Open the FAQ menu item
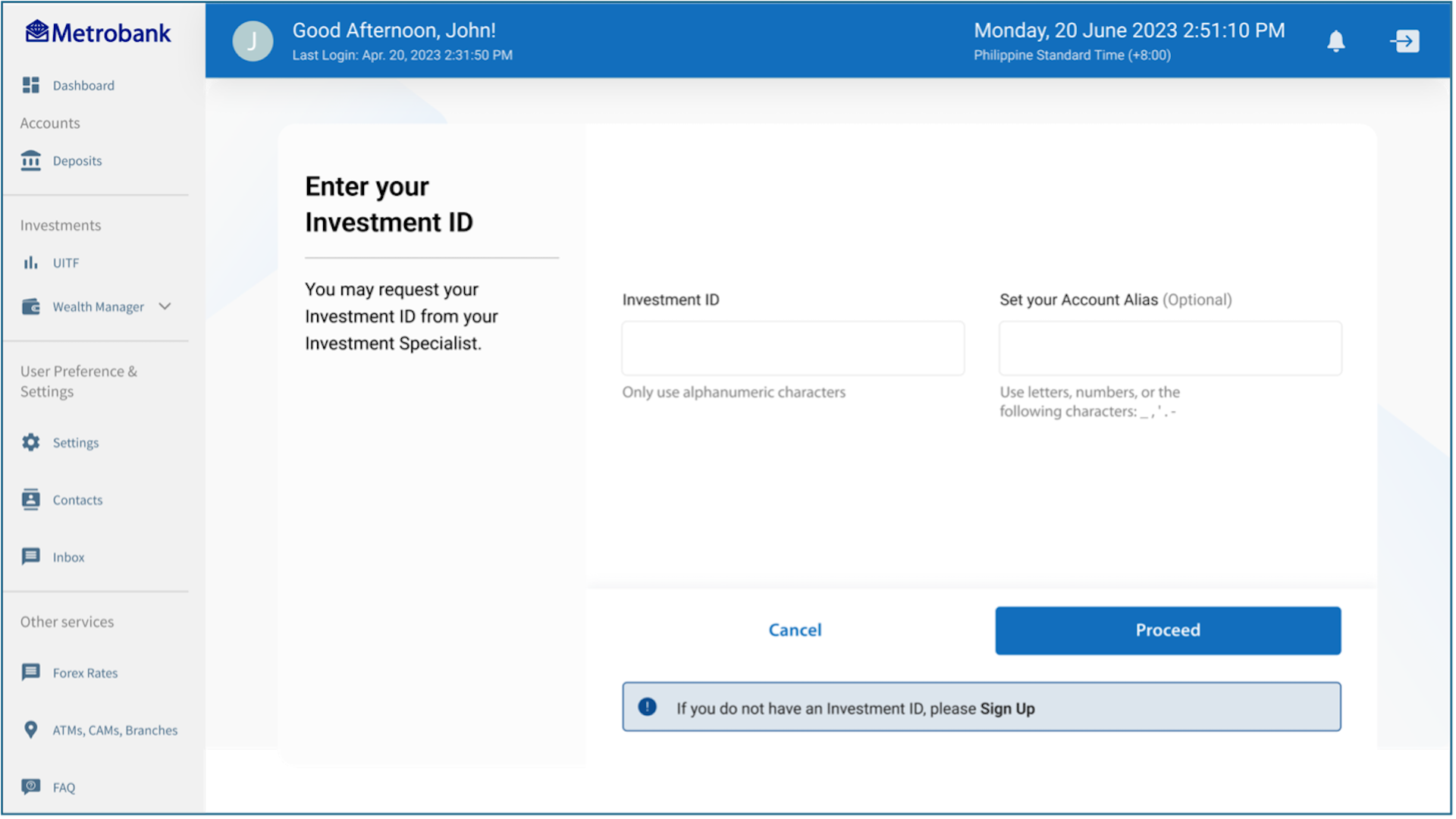Screen dimensions: 1456x819 coord(64,787)
